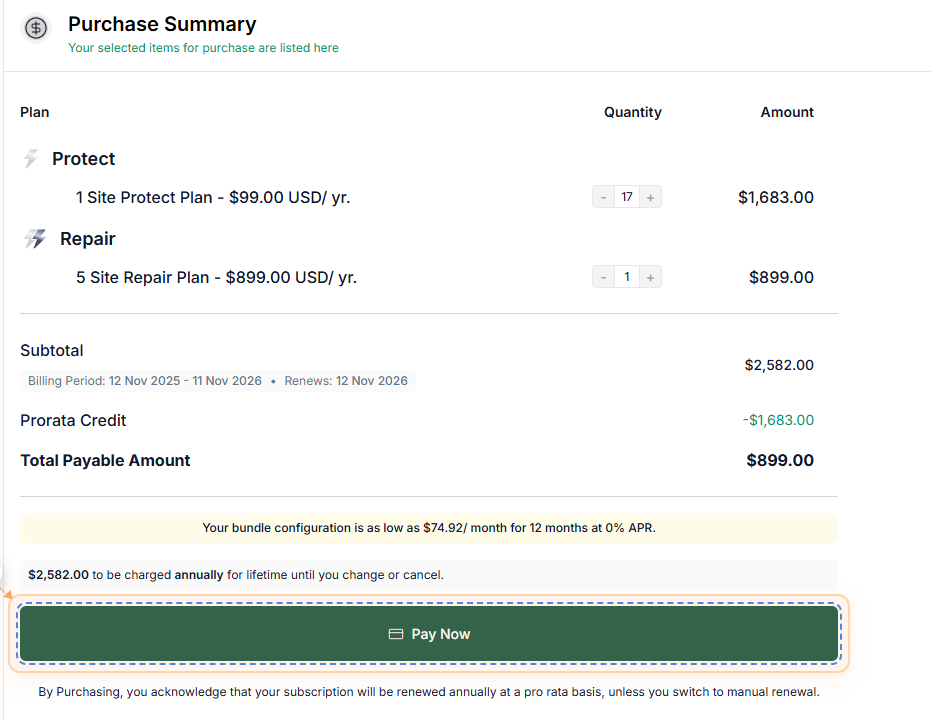
Task: Click the Pay Now button
Action: (429, 633)
